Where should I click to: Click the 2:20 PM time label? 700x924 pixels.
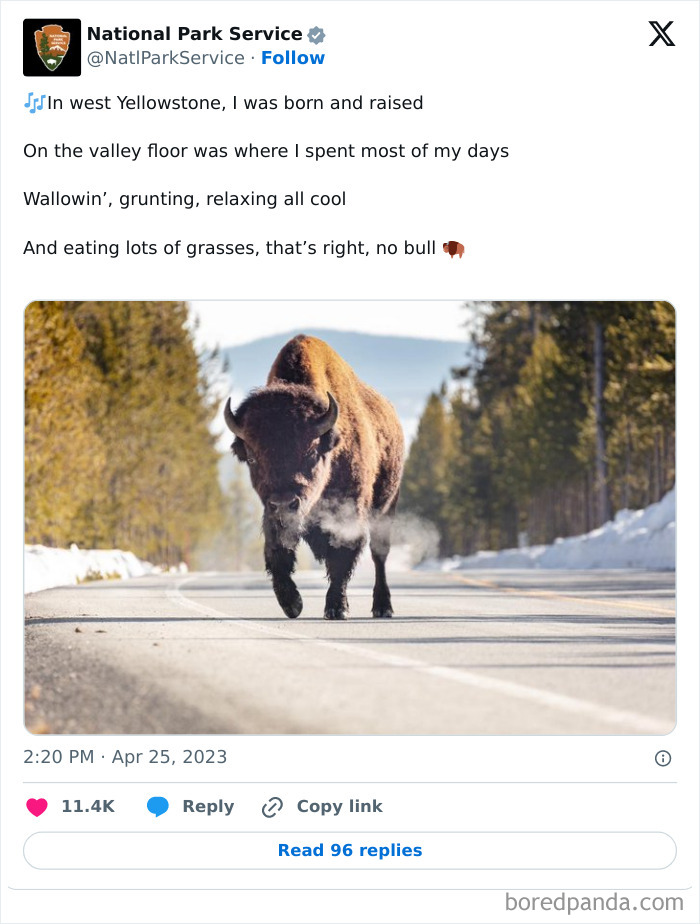click(54, 757)
